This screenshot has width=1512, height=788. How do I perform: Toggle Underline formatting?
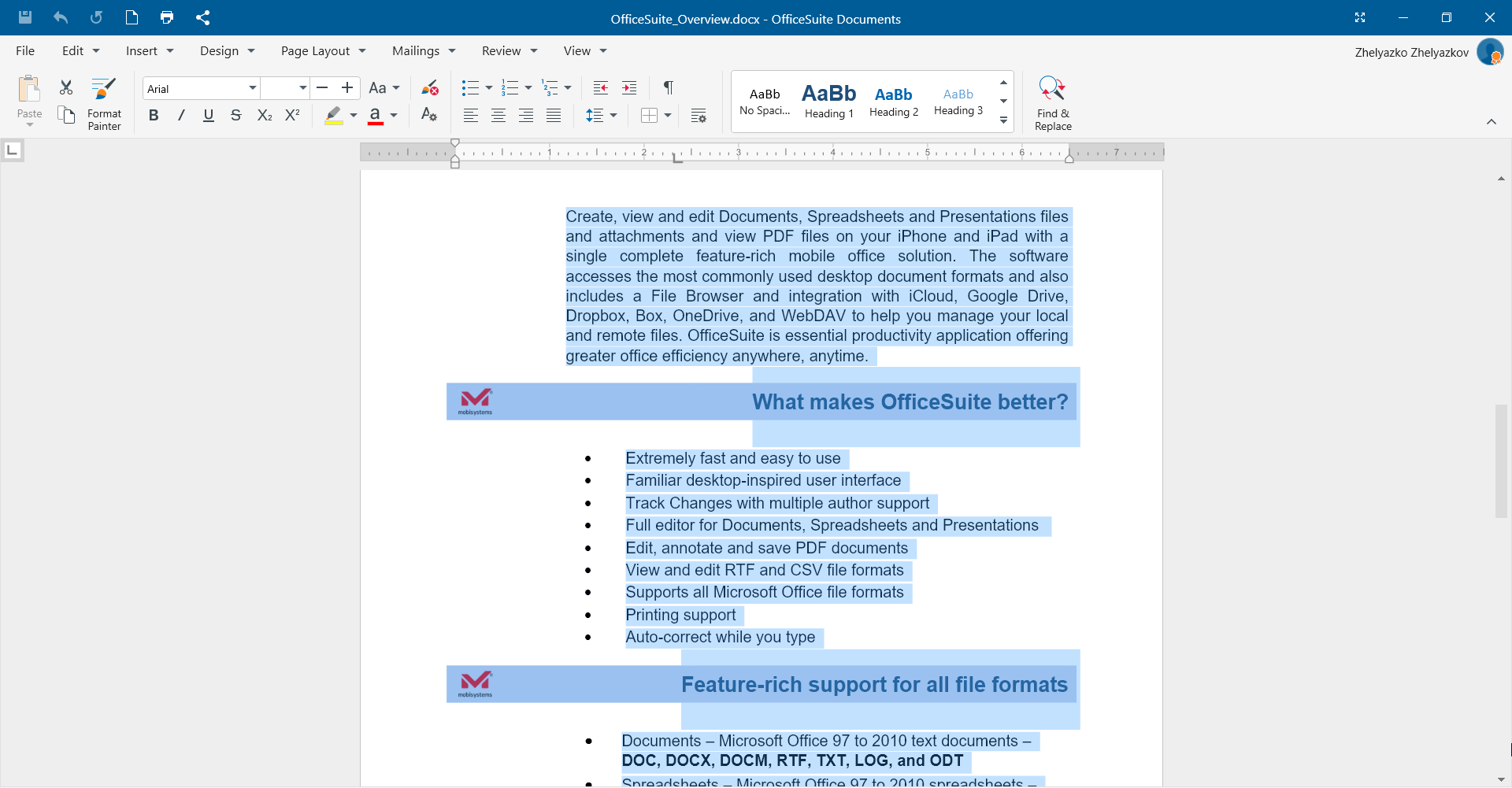pyautogui.click(x=209, y=116)
